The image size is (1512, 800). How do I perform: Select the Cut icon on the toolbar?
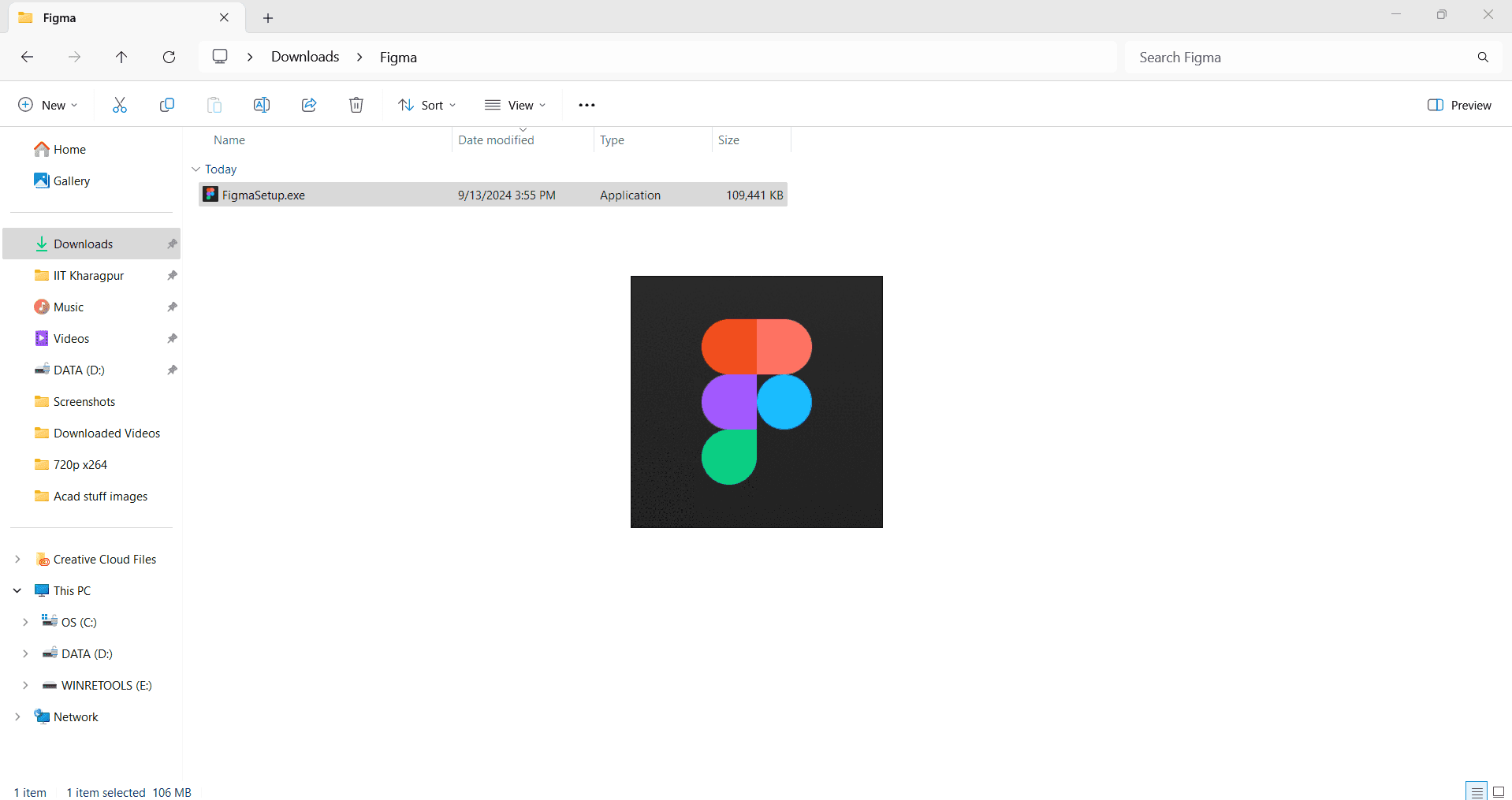[119, 104]
